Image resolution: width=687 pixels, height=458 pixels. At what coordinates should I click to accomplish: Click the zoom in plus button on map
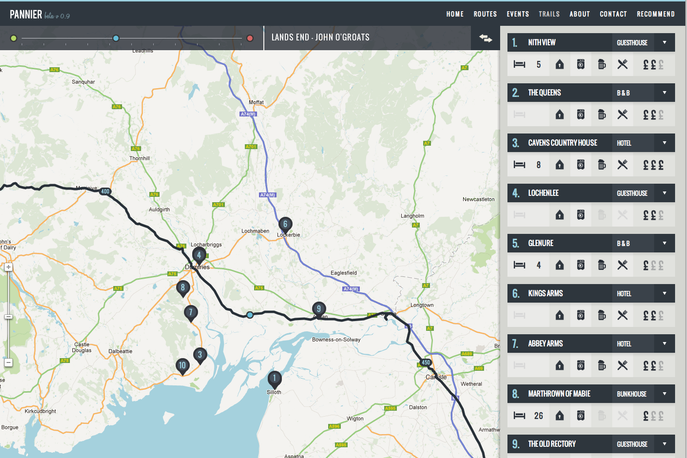click(x=7, y=268)
